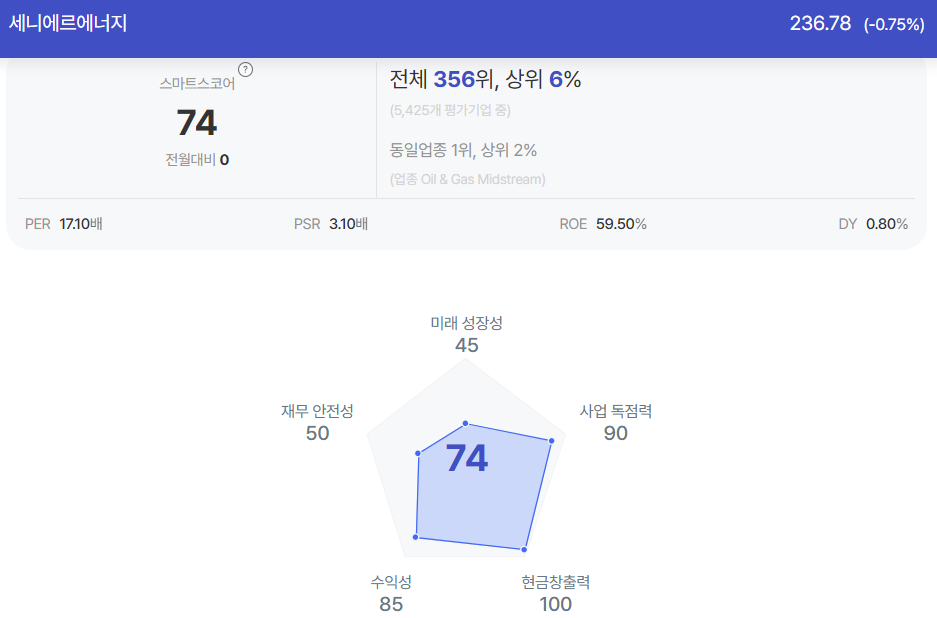Image resolution: width=937 pixels, height=618 pixels.
Task: Click the -0.75% price change
Action: coord(893,25)
